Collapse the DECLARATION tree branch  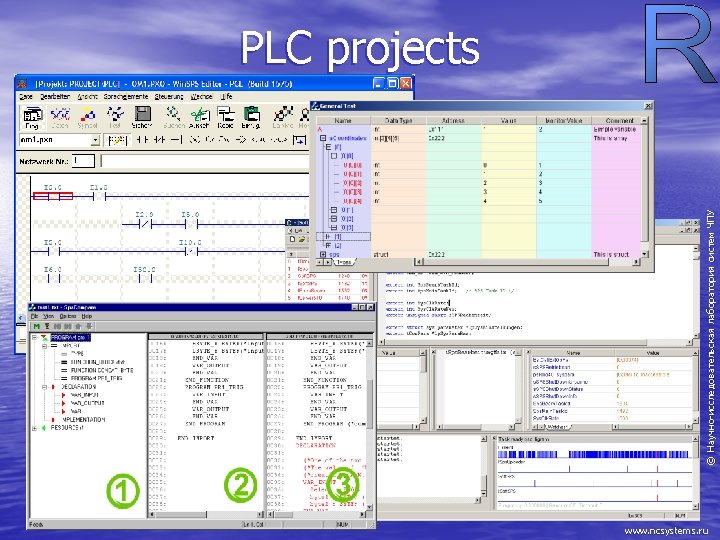click(x=45, y=387)
